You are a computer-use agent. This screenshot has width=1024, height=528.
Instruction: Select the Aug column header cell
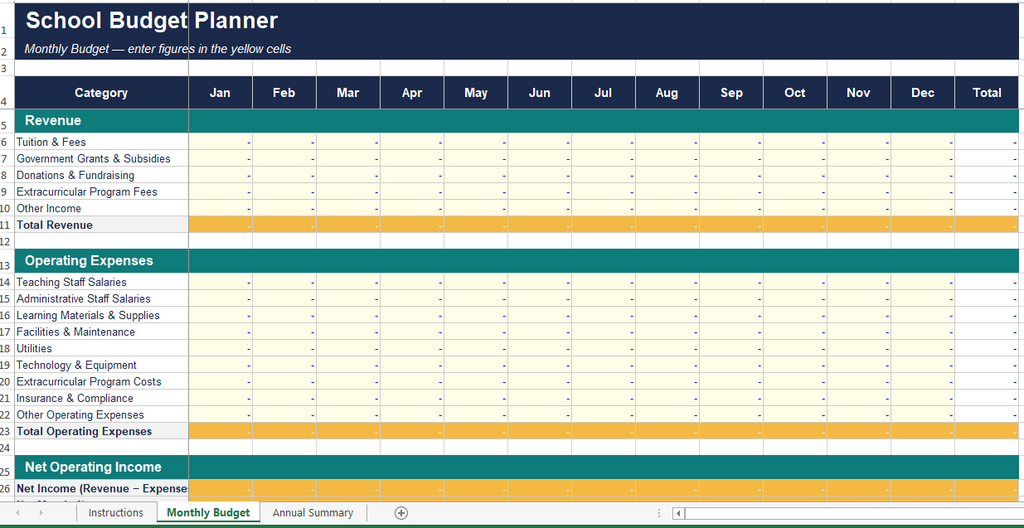tap(667, 93)
